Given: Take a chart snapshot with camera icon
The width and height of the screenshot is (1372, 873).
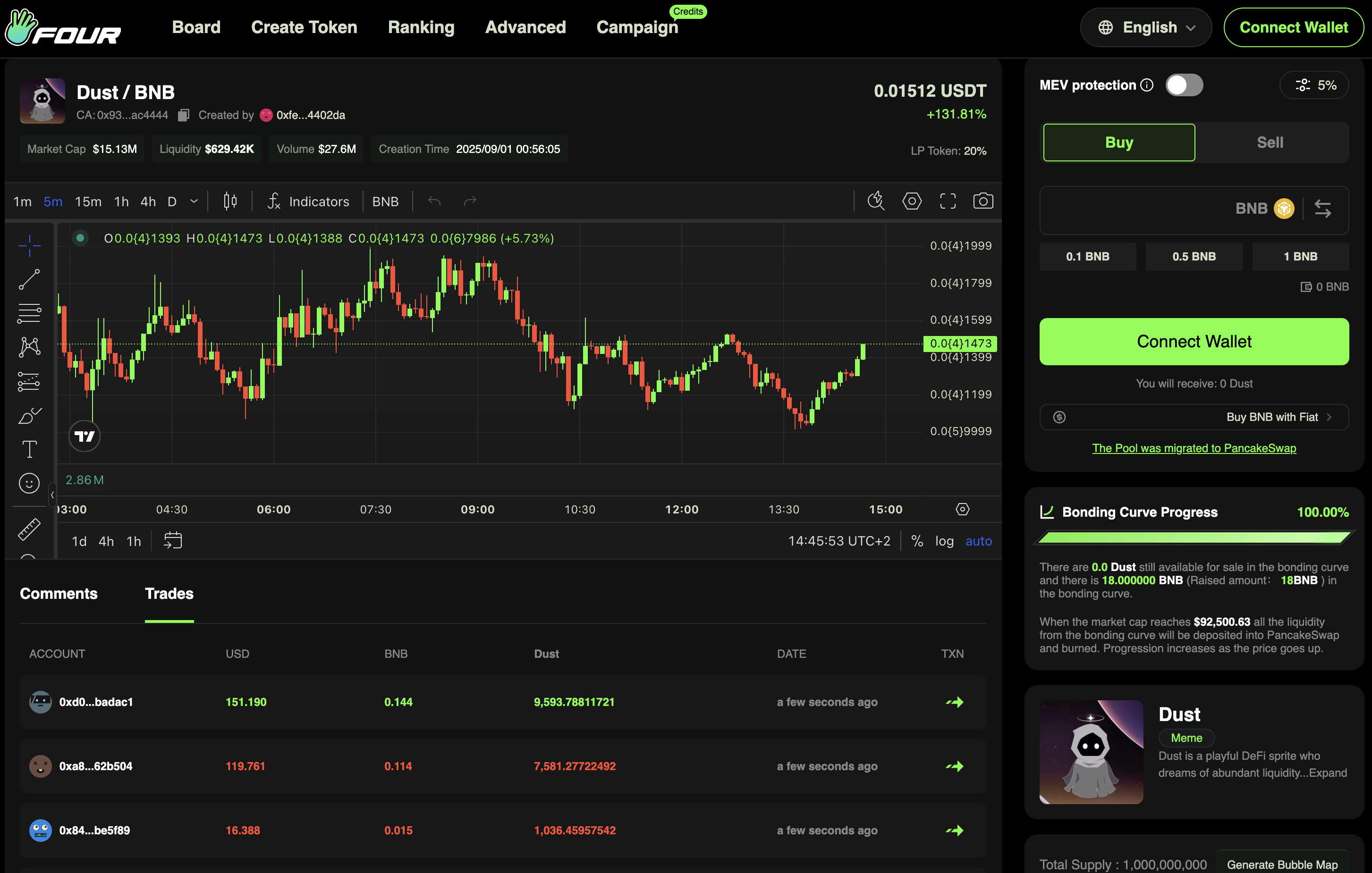Looking at the screenshot, I should 983,201.
